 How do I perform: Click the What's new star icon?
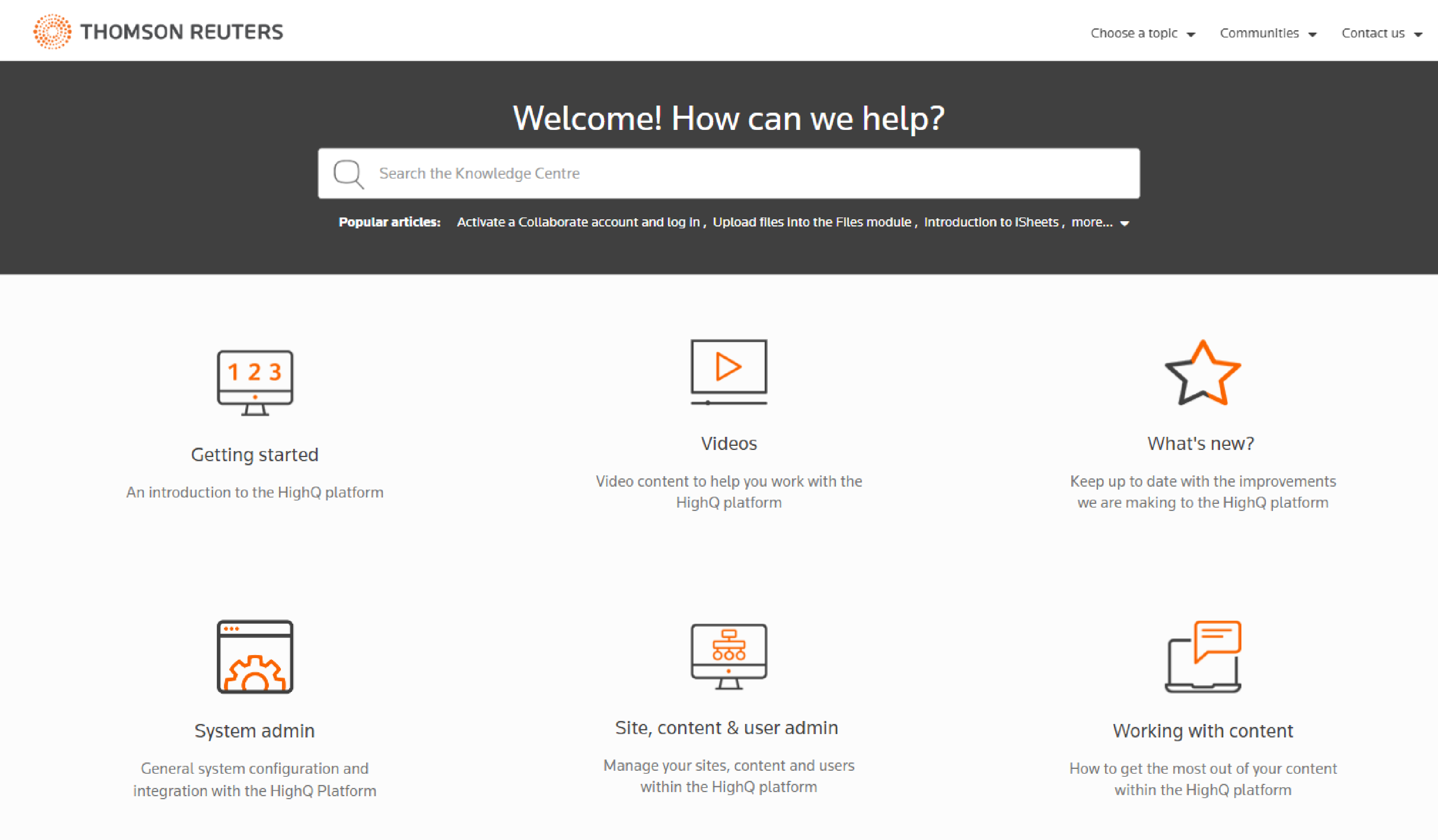[x=1202, y=372]
